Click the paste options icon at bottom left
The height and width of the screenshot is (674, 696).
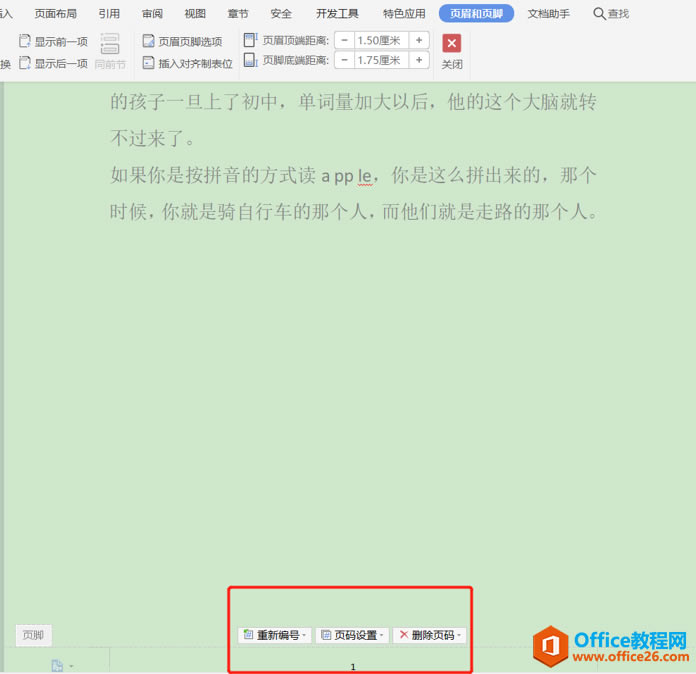[57, 666]
